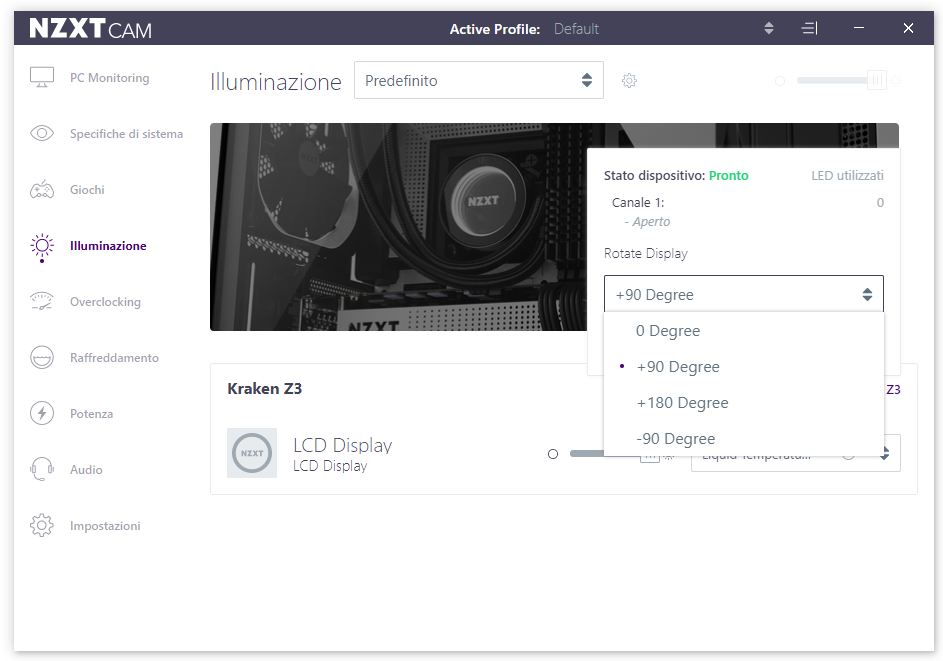
Task: Click the Specifiche di sistema eye icon
Action: 41,134
